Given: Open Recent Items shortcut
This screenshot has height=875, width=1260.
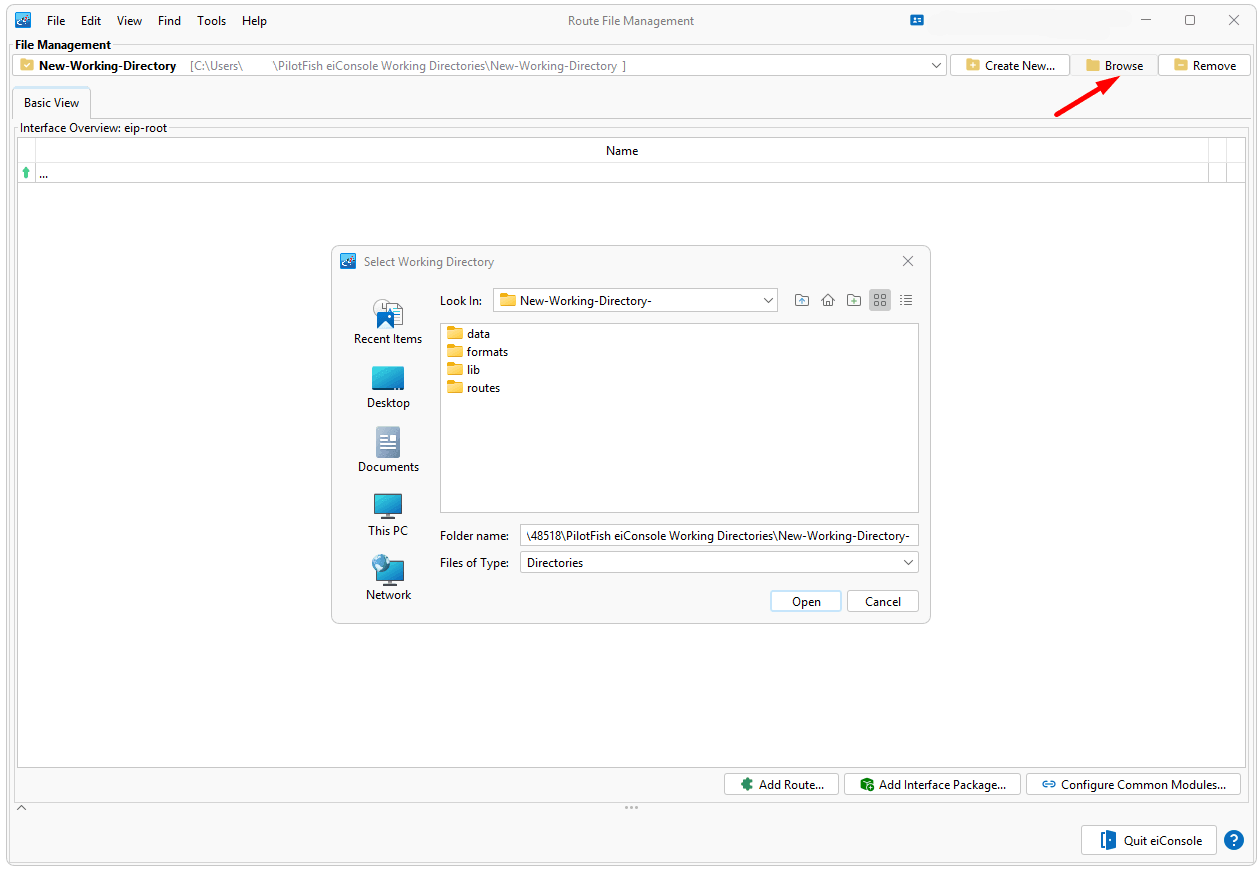Looking at the screenshot, I should click(x=388, y=322).
